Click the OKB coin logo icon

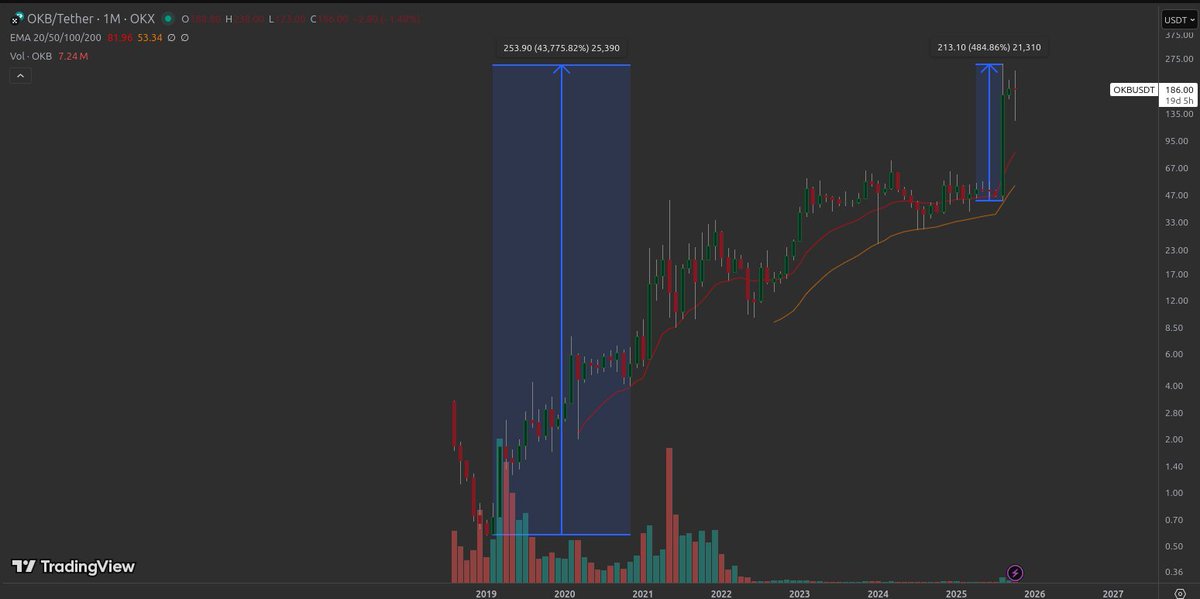18,18
